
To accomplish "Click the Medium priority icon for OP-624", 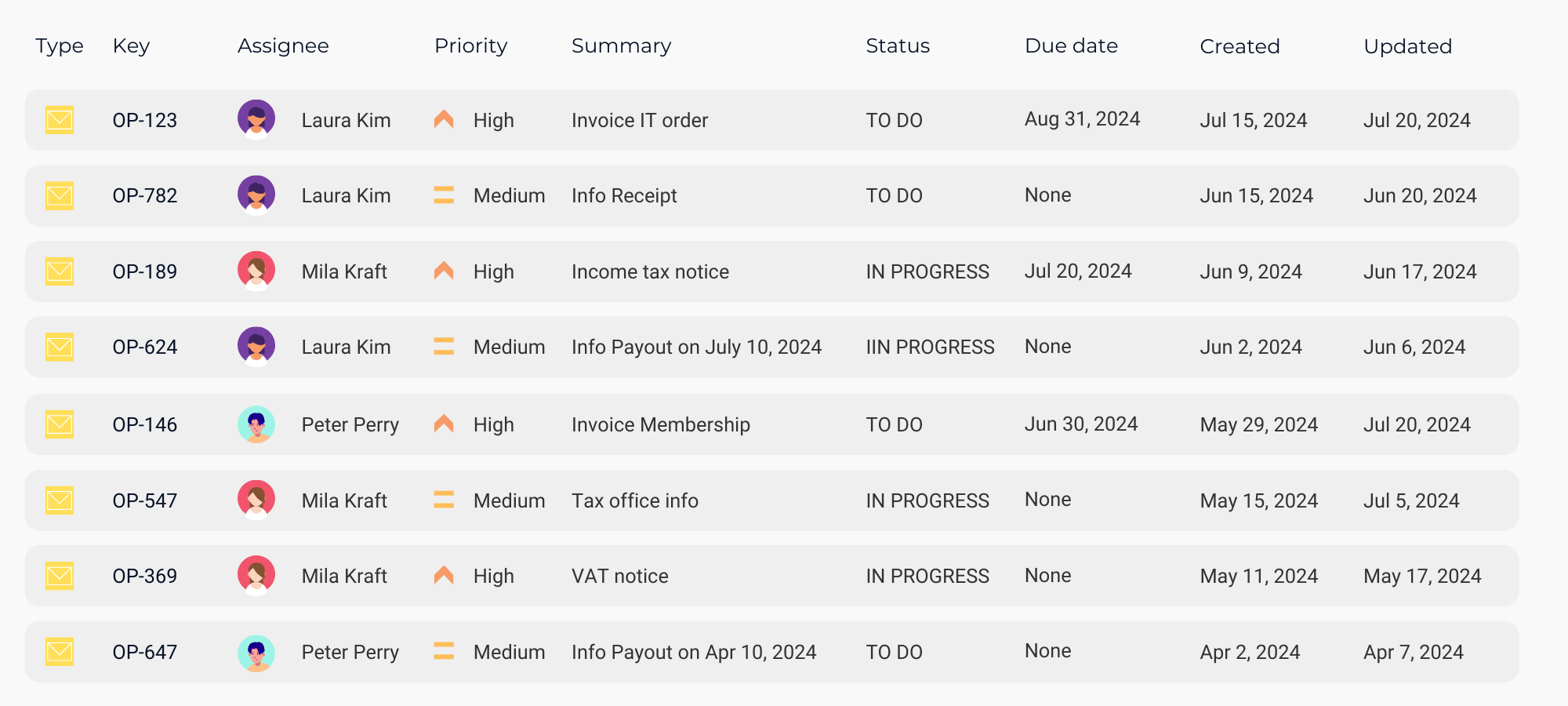I will 444,347.
